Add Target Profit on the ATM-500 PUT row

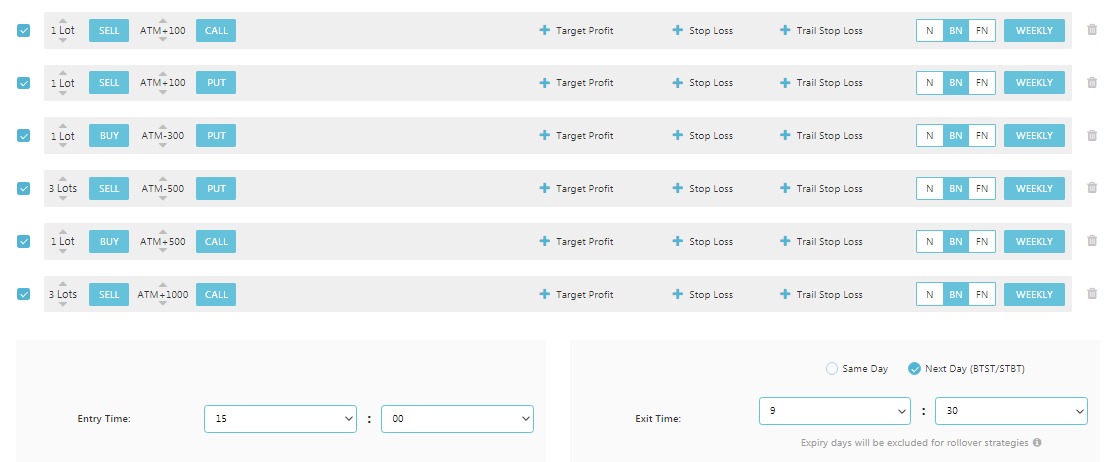(x=577, y=189)
